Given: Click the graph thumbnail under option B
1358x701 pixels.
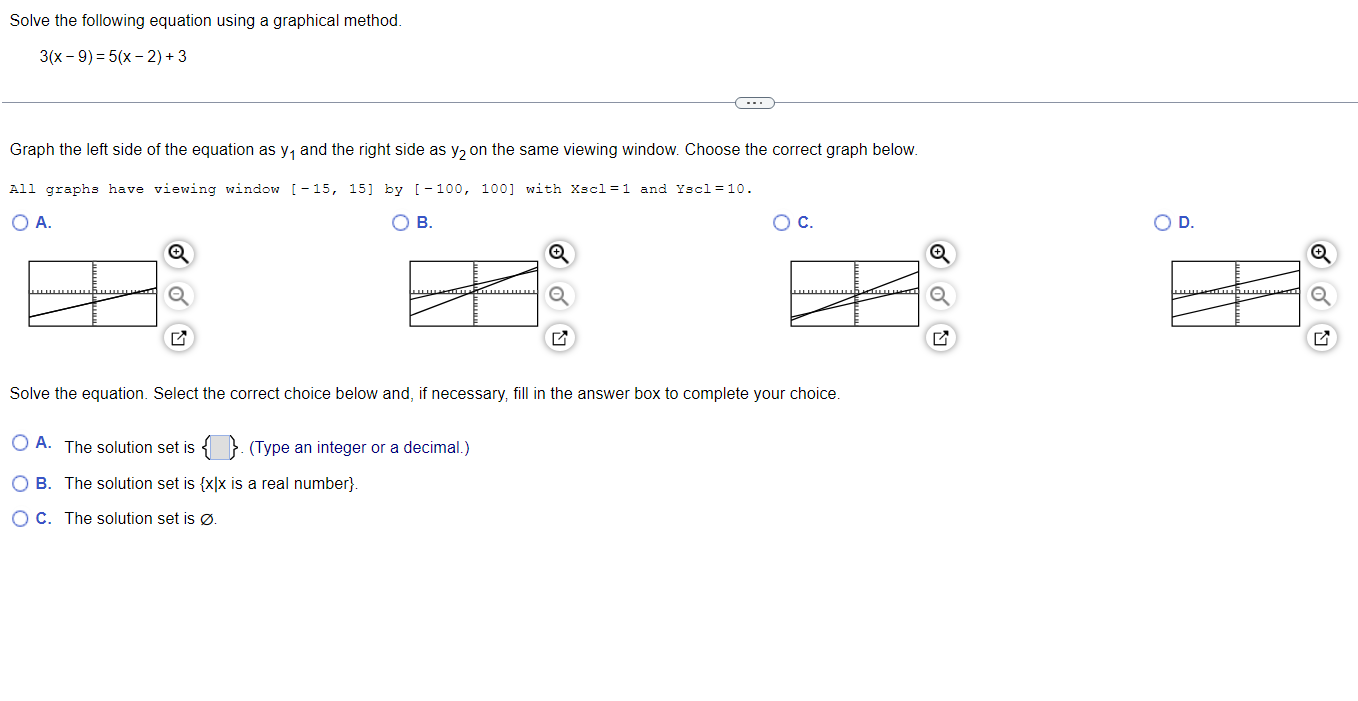Looking at the screenshot, I should pyautogui.click(x=473, y=293).
